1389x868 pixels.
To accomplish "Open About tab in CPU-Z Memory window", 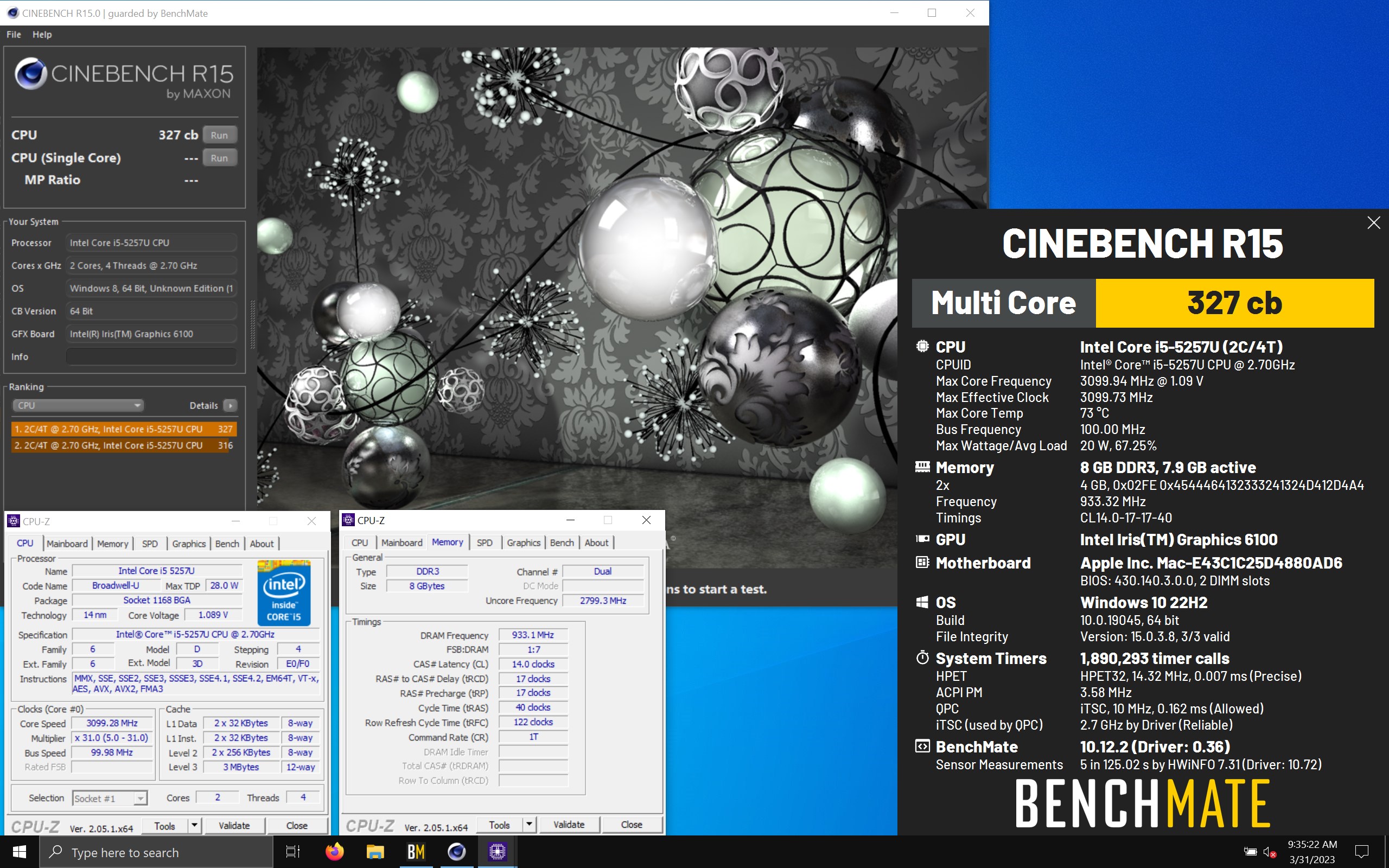I will click(x=596, y=542).
